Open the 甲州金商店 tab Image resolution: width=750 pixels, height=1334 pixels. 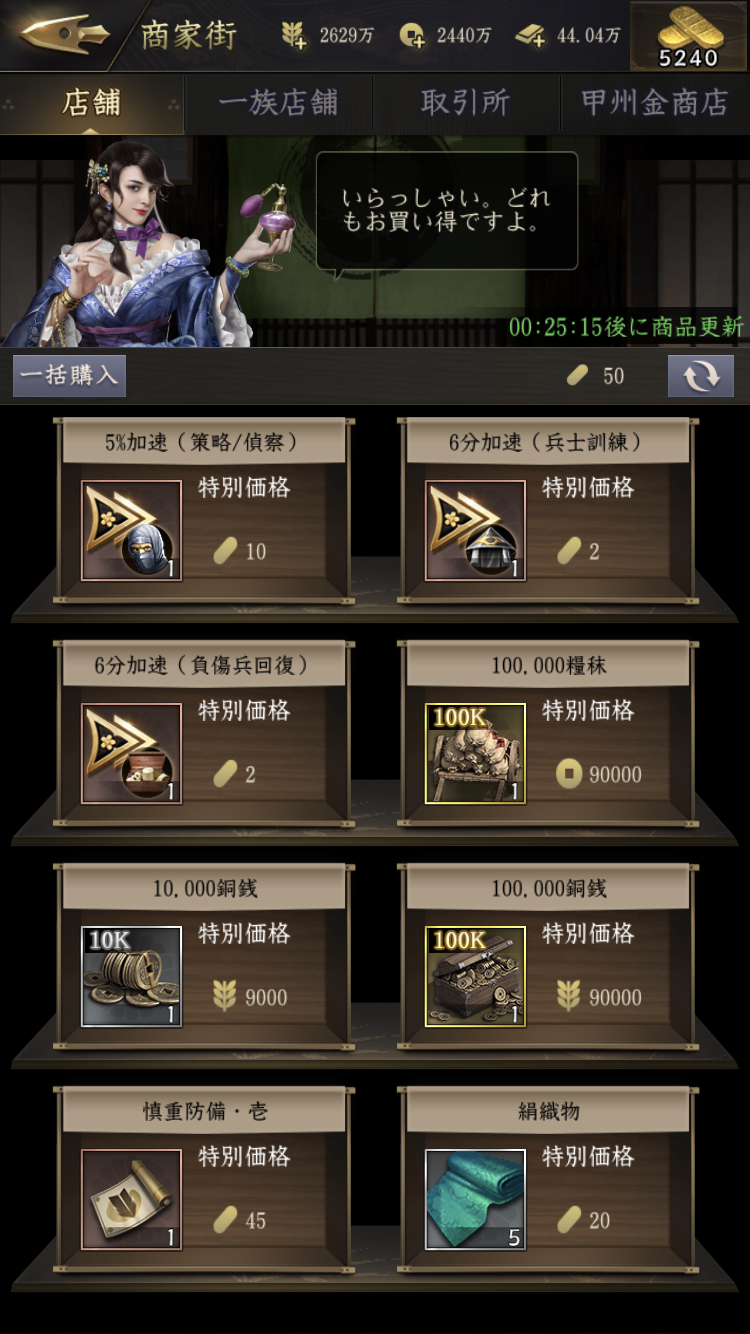(x=655, y=103)
